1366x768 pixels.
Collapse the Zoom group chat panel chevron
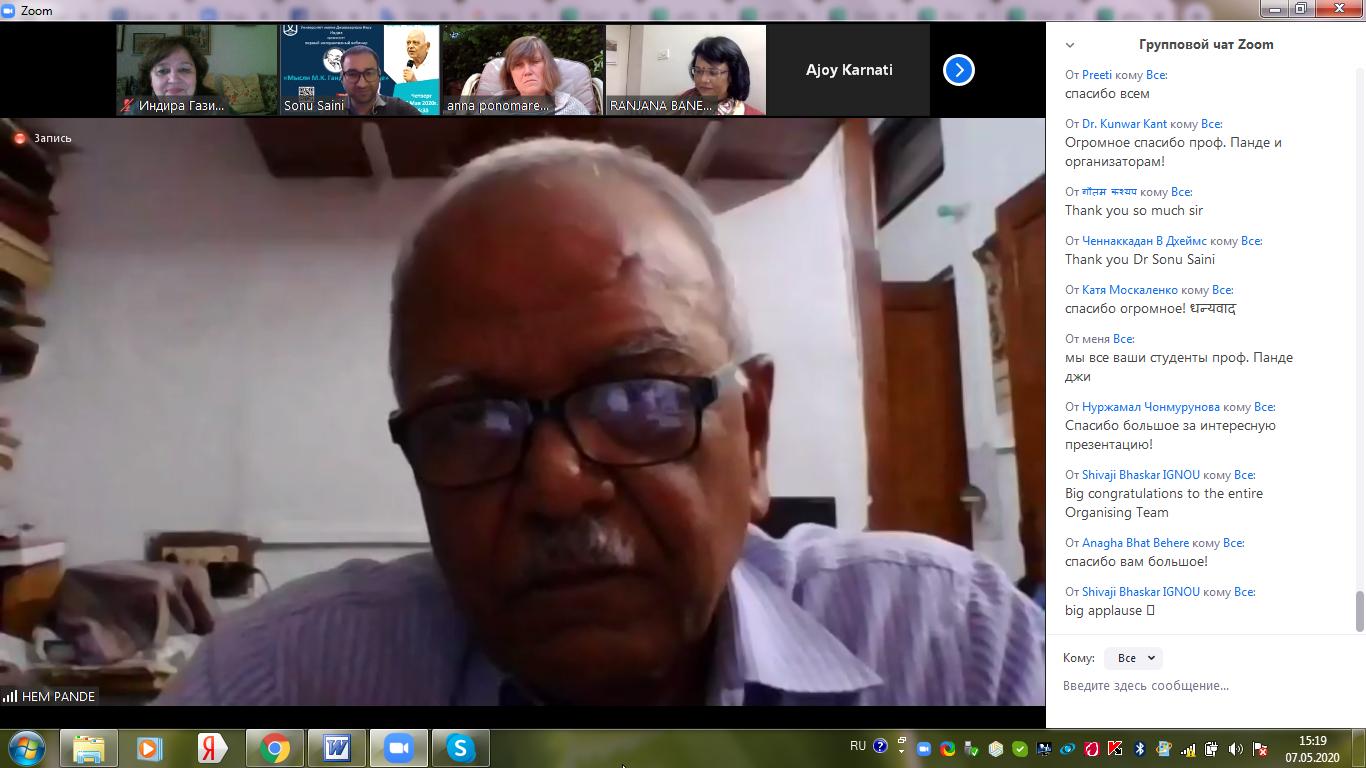[1070, 45]
